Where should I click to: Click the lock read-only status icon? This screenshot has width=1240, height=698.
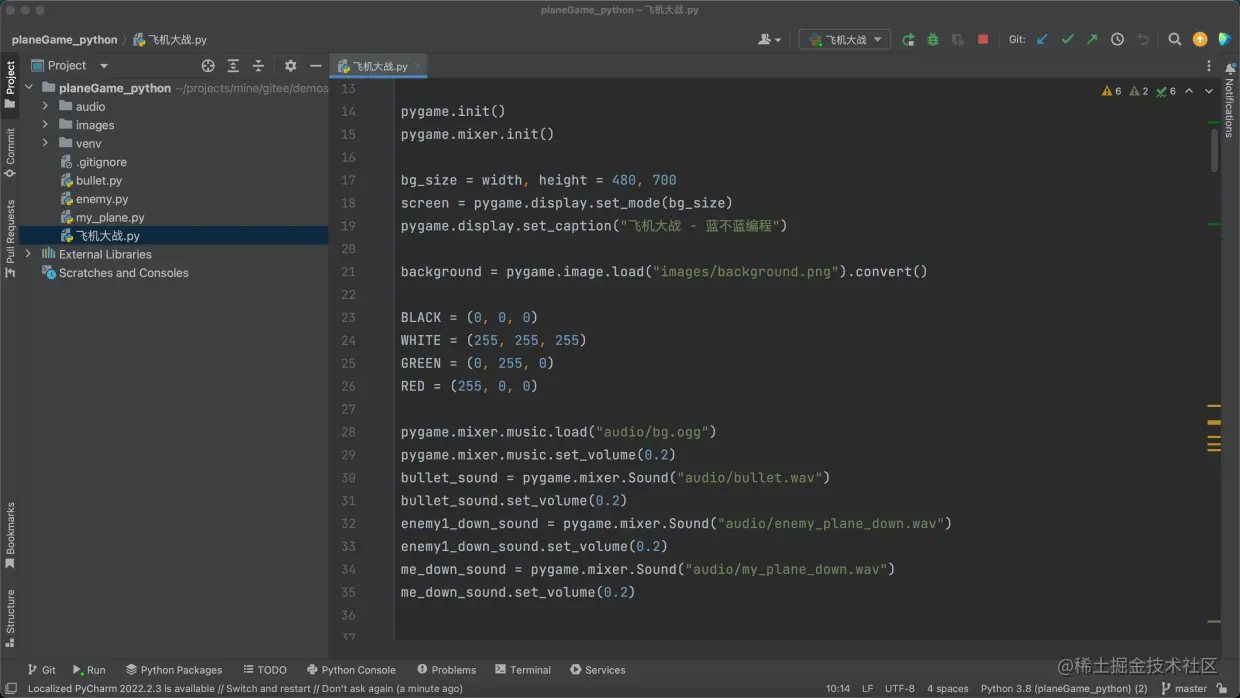coord(1222,688)
